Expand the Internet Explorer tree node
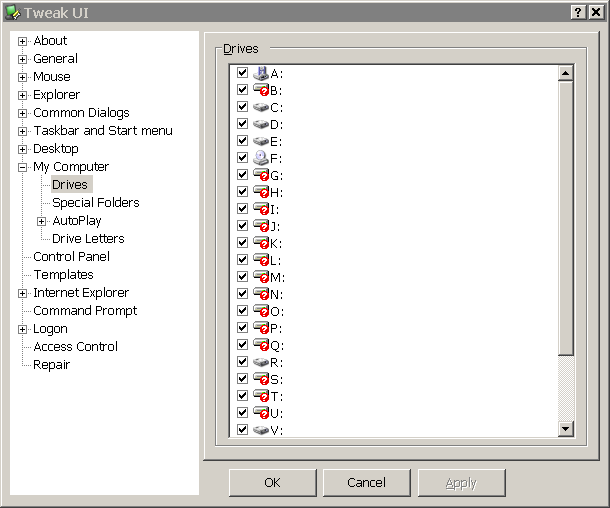Image resolution: width=610 pixels, height=508 pixels. click(x=23, y=293)
